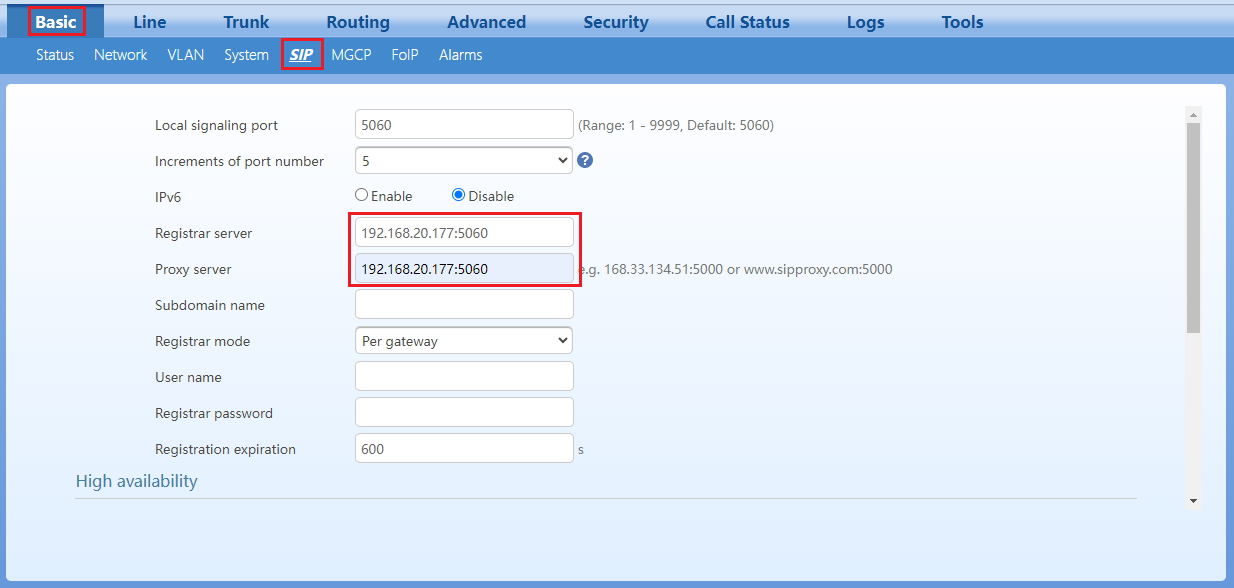This screenshot has height=588, width=1234.
Task: Focus the Registrar server input field
Action: [x=463, y=233]
